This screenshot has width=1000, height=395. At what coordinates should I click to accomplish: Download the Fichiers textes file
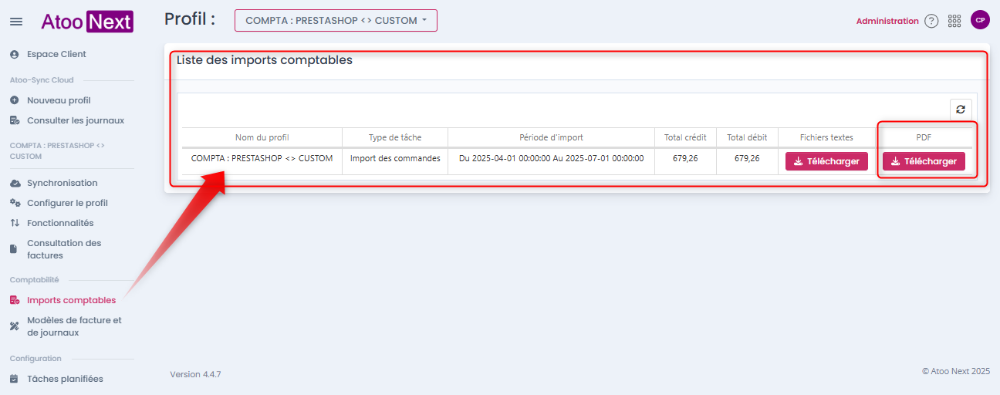coord(827,161)
